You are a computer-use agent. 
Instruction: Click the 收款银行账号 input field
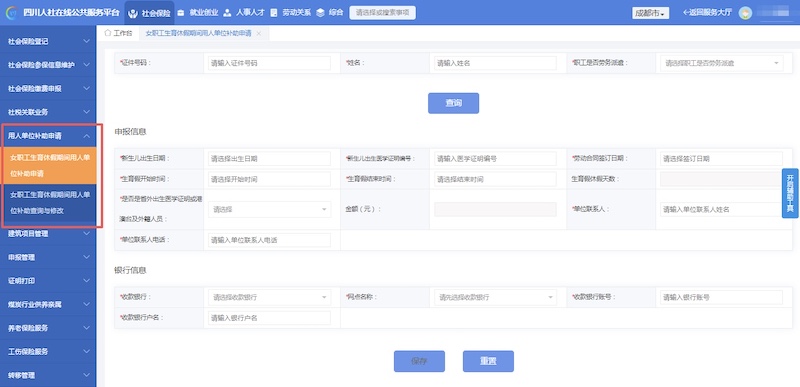721,297
